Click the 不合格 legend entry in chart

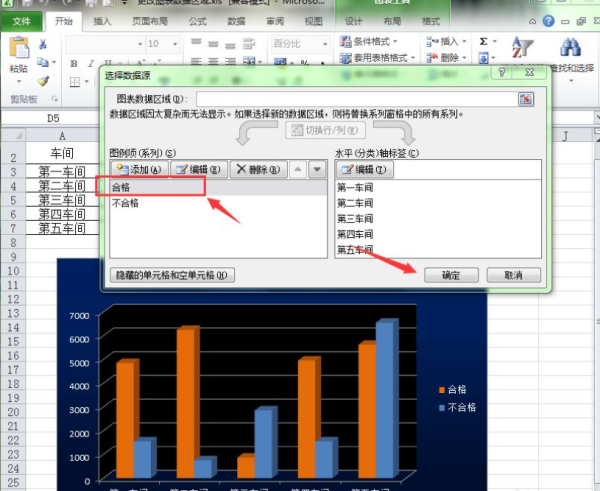click(458, 408)
